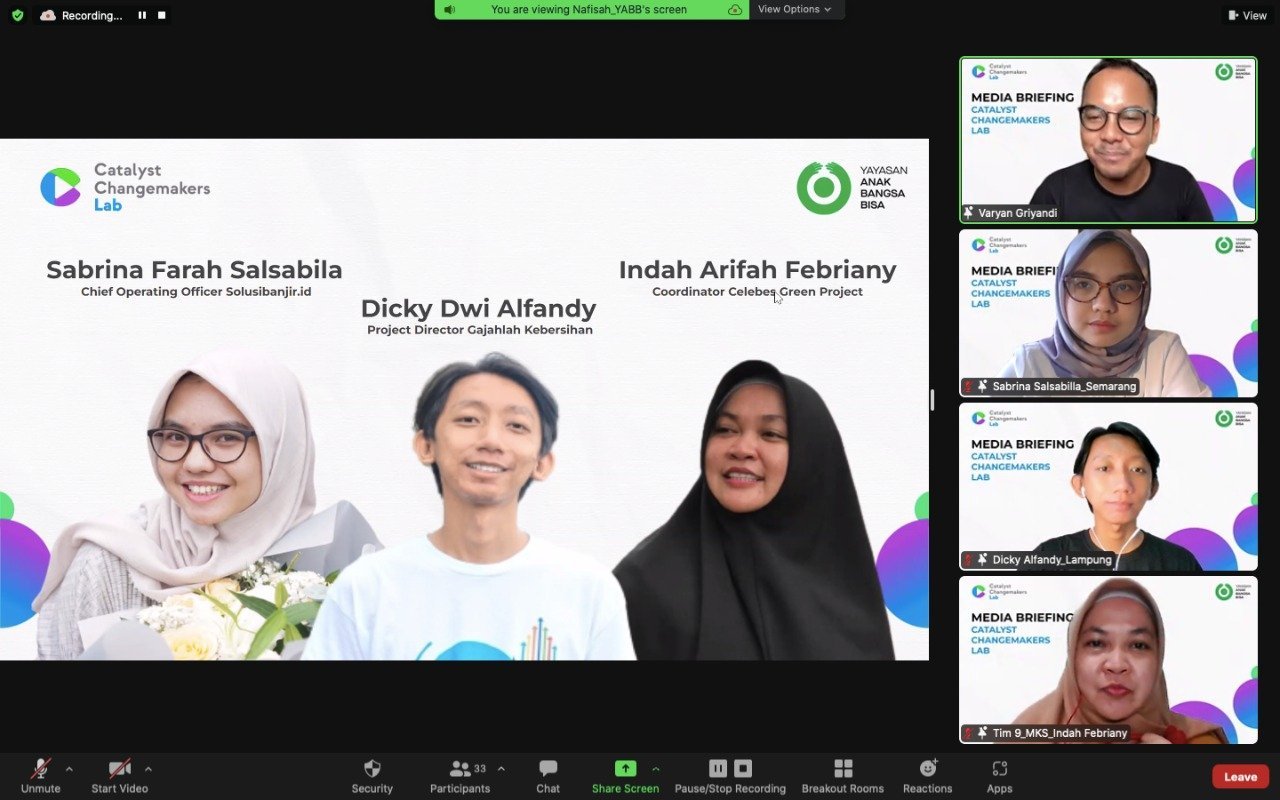Stop the recording in the top bar
This screenshot has height=800, width=1280.
click(x=162, y=15)
